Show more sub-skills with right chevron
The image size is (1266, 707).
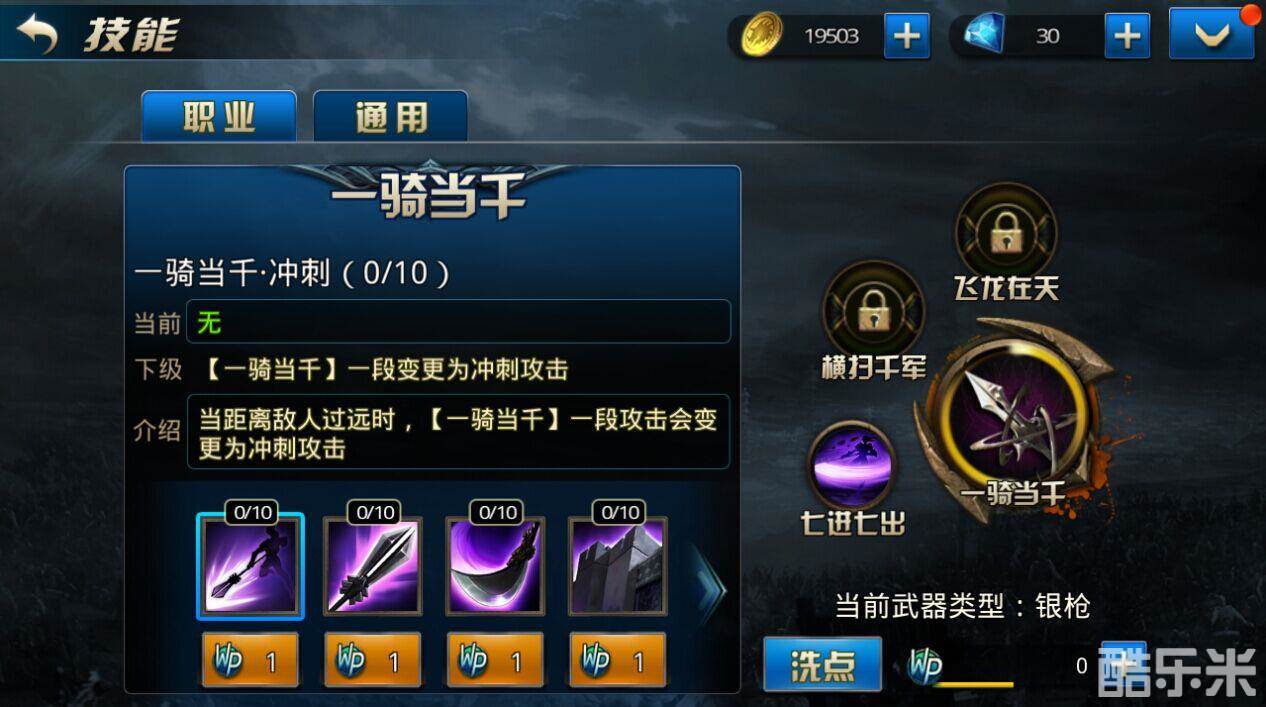pos(710,590)
